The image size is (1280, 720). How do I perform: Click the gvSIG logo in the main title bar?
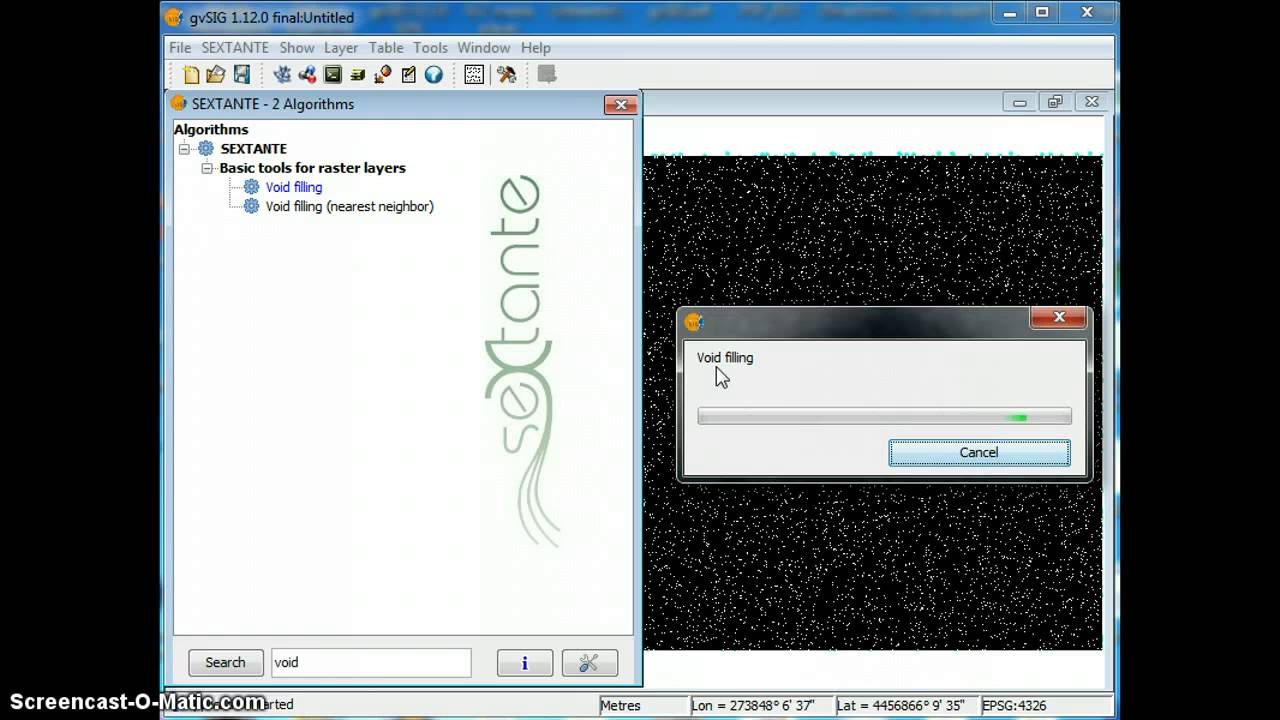tap(175, 17)
